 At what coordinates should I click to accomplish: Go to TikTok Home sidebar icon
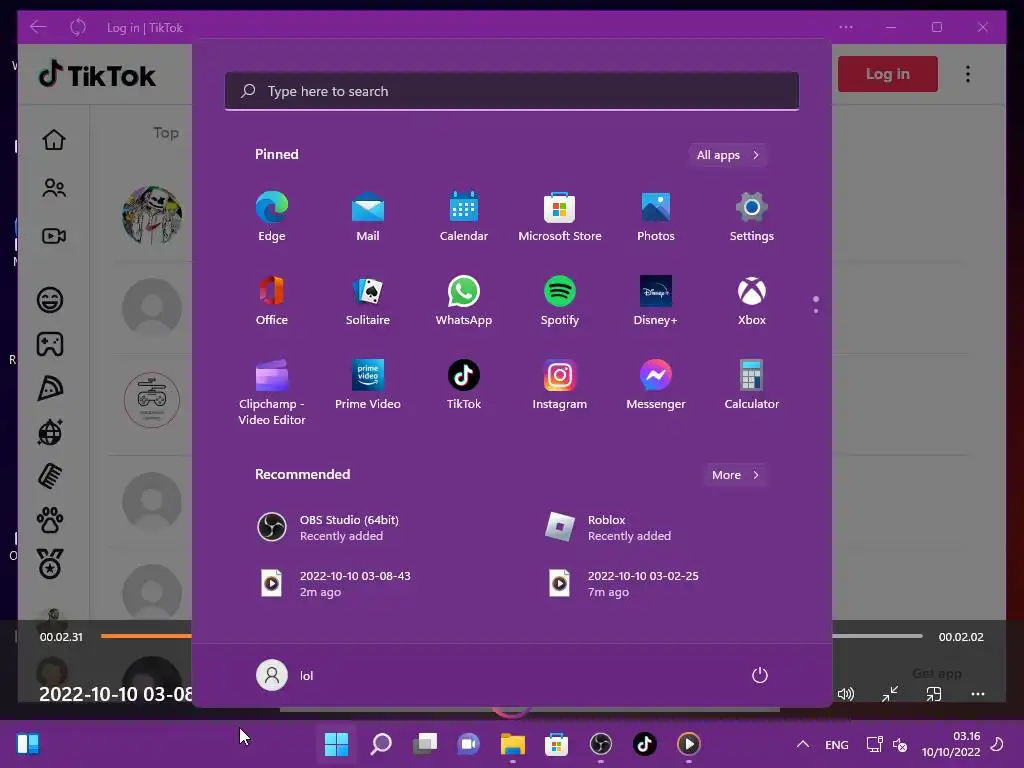(x=54, y=139)
